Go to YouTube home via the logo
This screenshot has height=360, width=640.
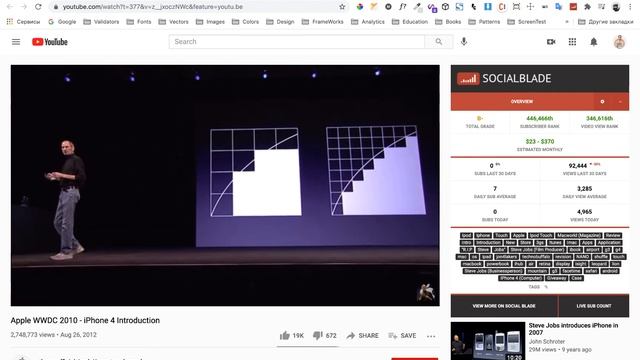[x=50, y=42]
